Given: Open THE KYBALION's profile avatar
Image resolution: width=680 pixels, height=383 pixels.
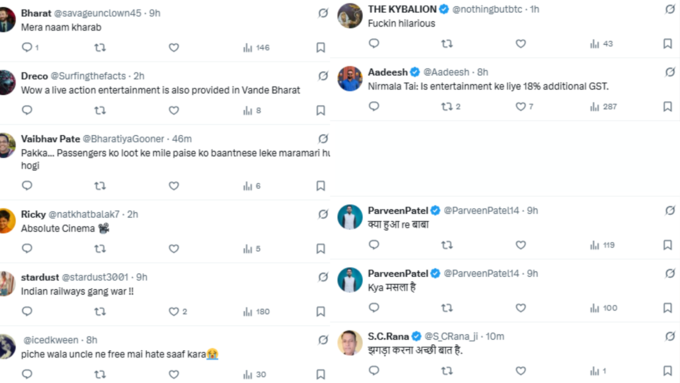Looking at the screenshot, I should click(x=350, y=16).
